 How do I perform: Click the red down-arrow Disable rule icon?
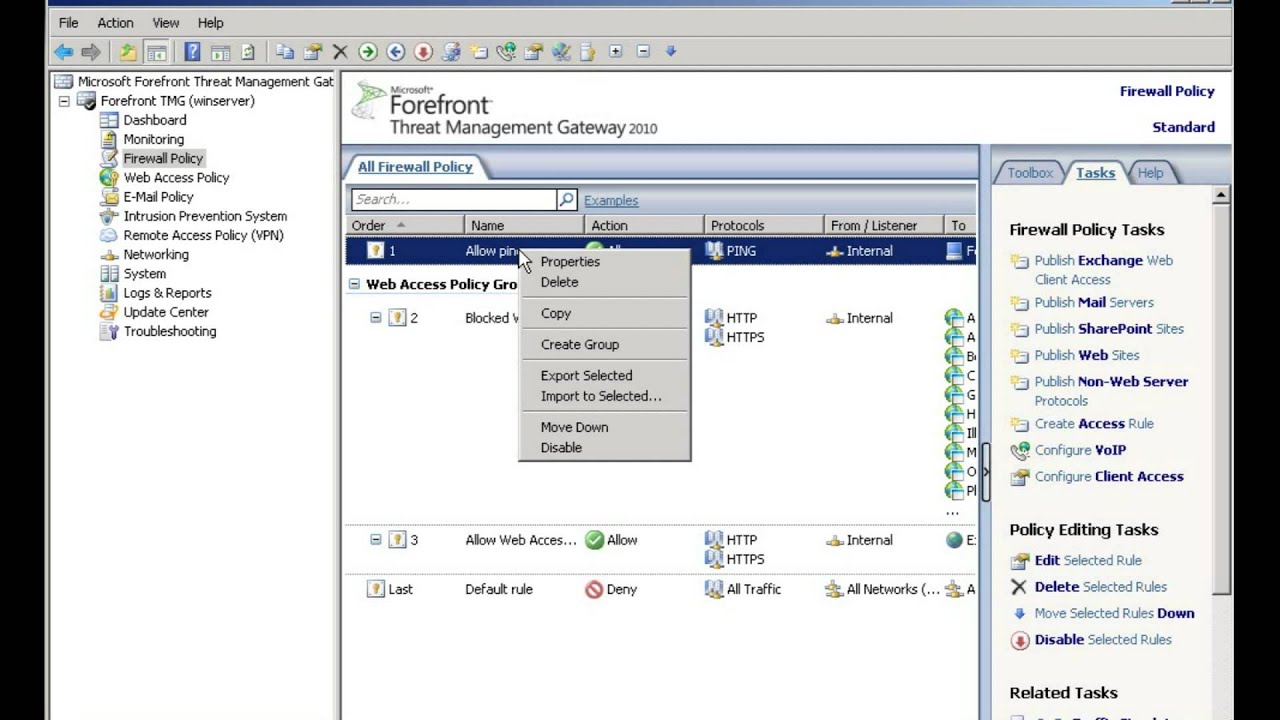tap(423, 52)
